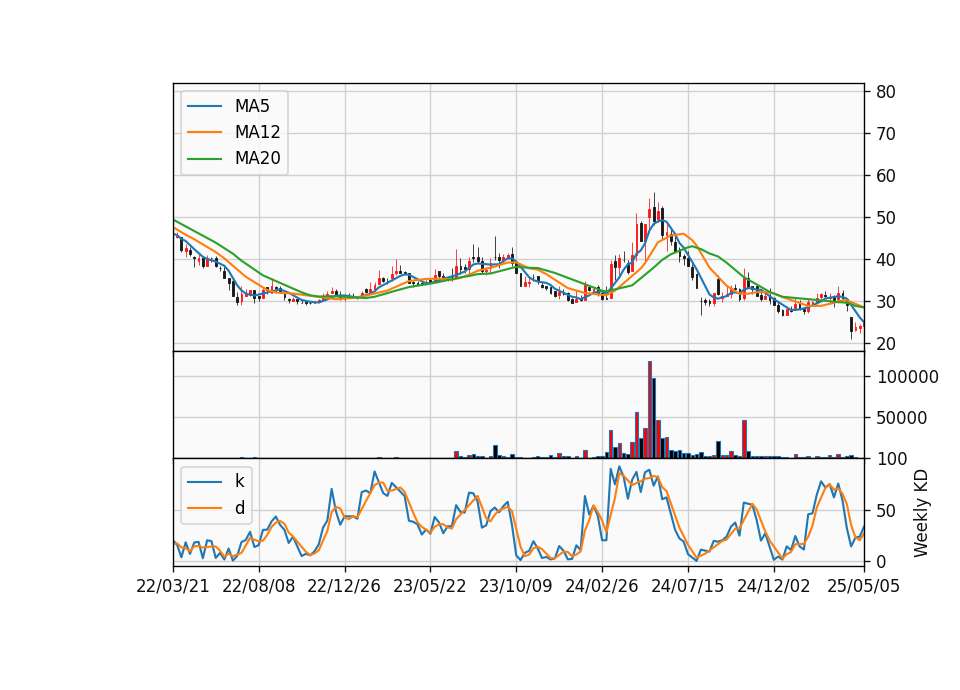The image size is (960, 690).
Task: Click the 22/08/08 date tick label
Action: click(x=258, y=586)
